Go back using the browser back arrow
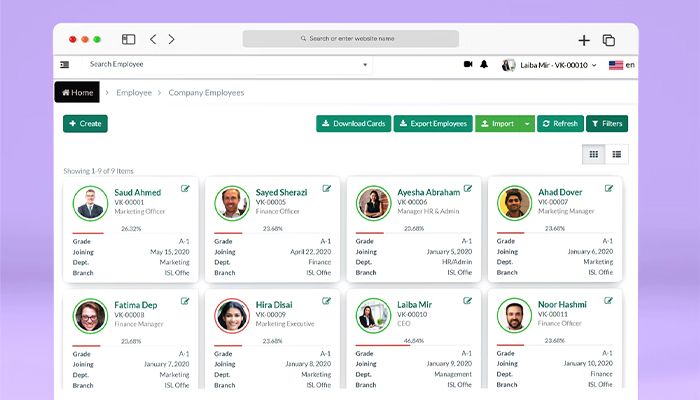The height and width of the screenshot is (400, 700). click(153, 39)
